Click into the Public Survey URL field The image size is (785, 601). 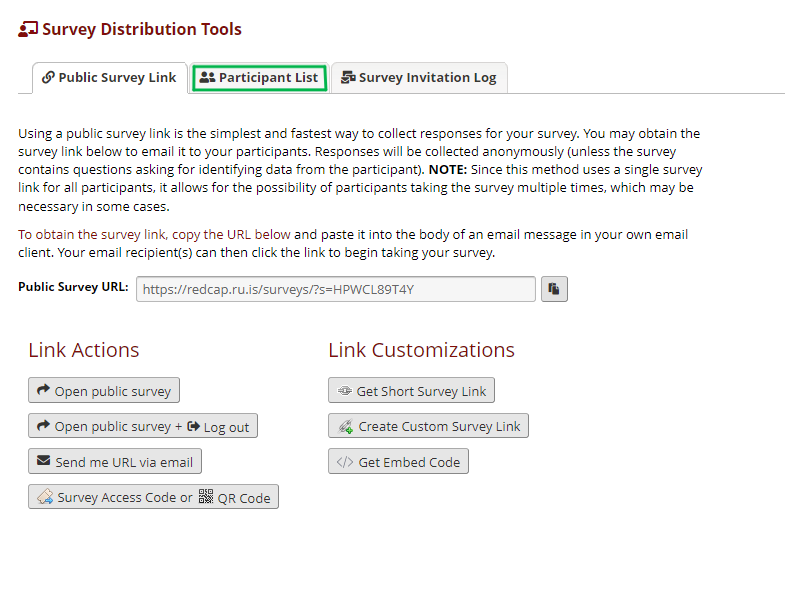(336, 289)
